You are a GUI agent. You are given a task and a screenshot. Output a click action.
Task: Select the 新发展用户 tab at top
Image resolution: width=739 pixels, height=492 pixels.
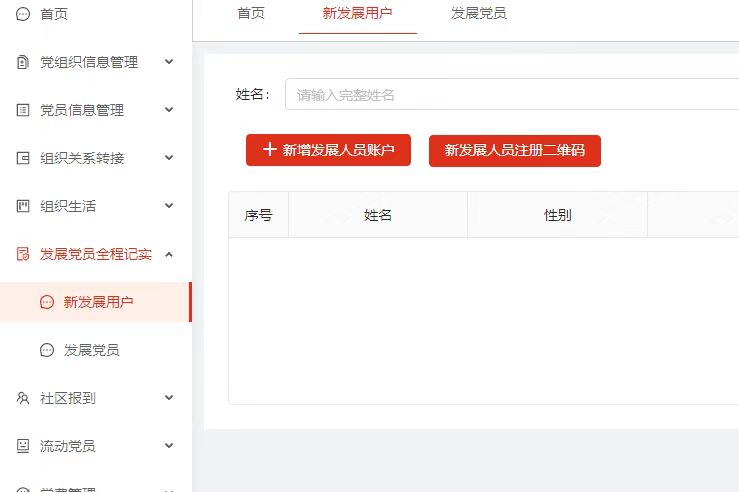click(x=357, y=14)
